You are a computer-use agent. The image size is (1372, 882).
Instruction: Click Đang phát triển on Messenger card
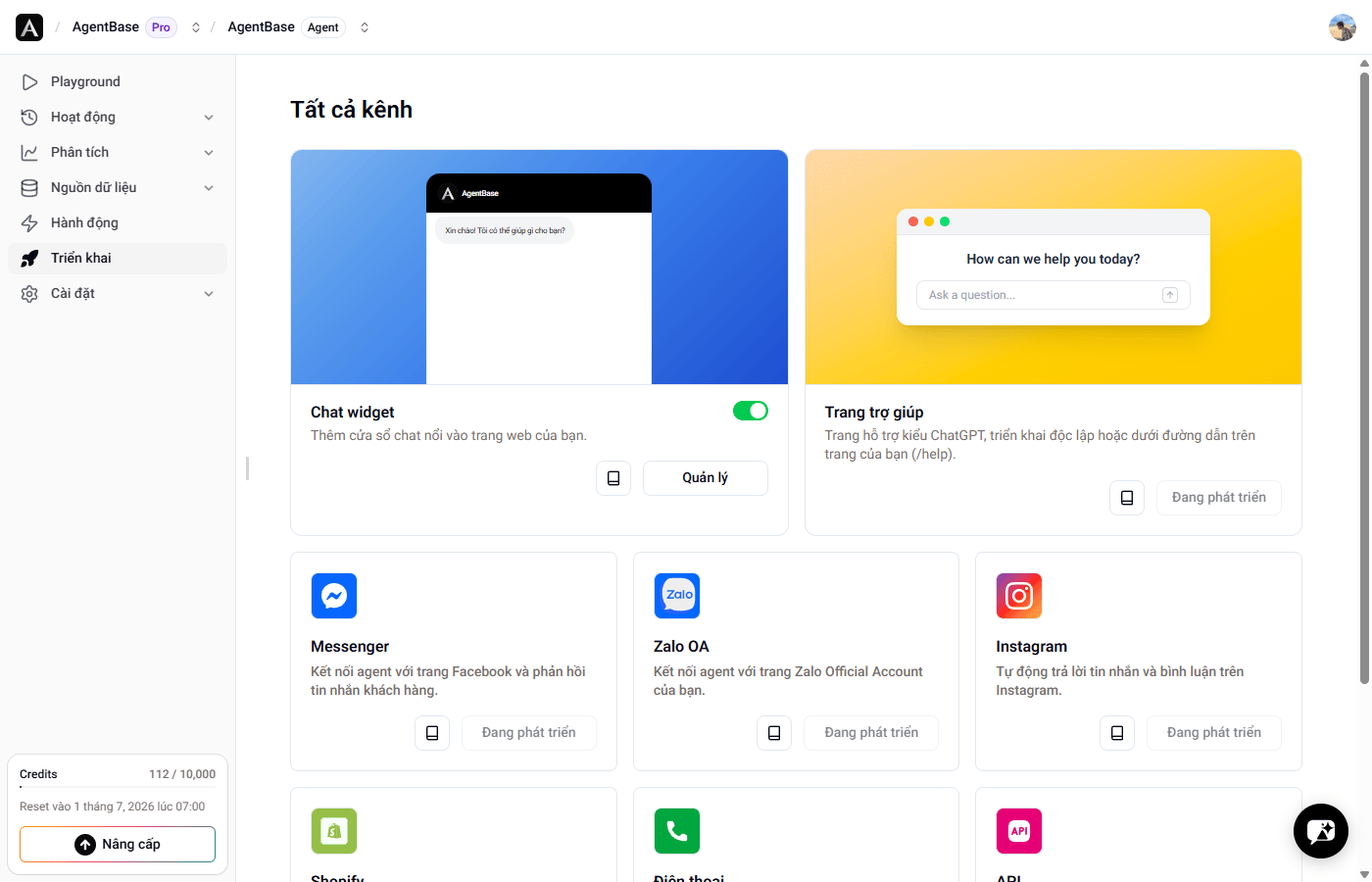point(529,733)
